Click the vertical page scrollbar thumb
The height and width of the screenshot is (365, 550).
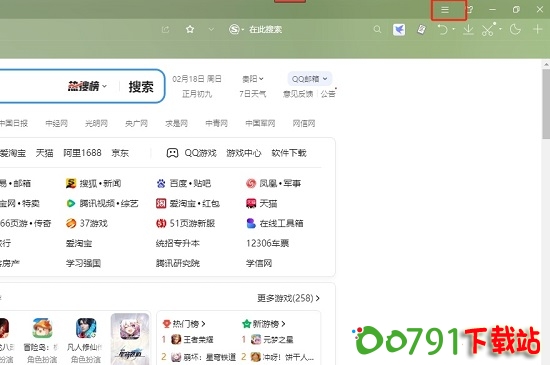coord(546,104)
